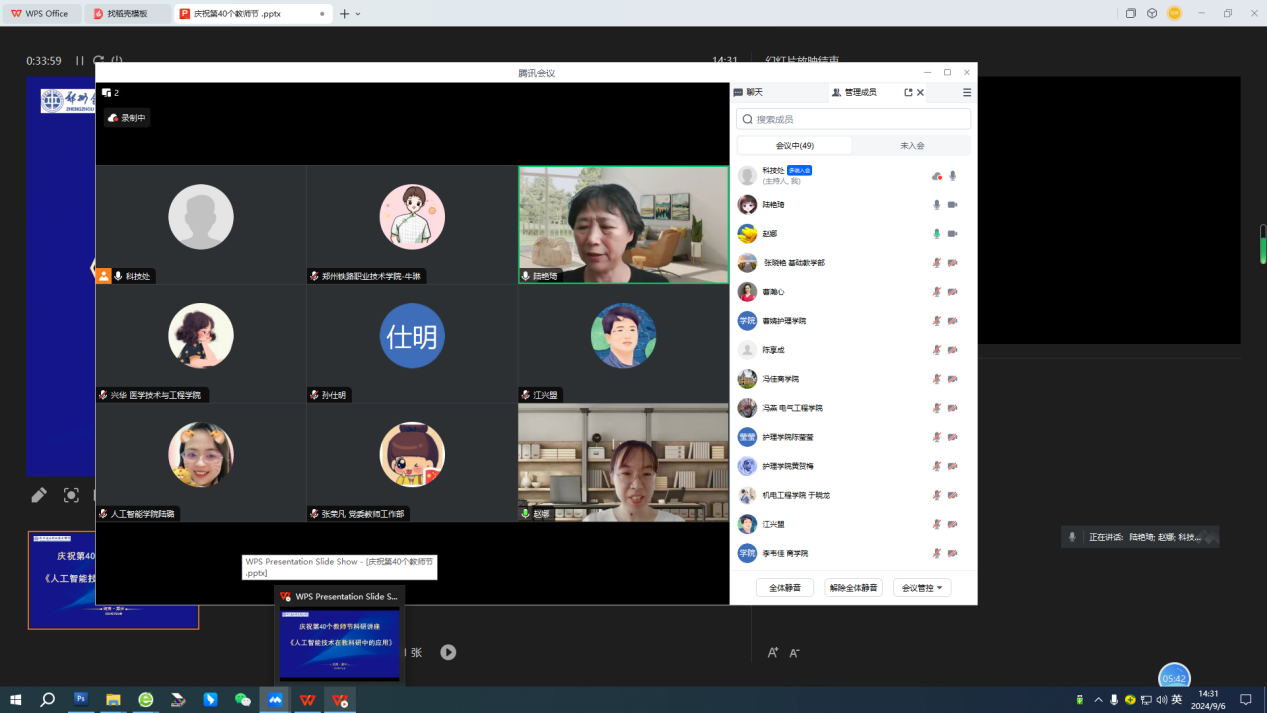The image size is (1267, 713).
Task: Open Tencent Meeting from the taskbar
Action: (x=275, y=700)
